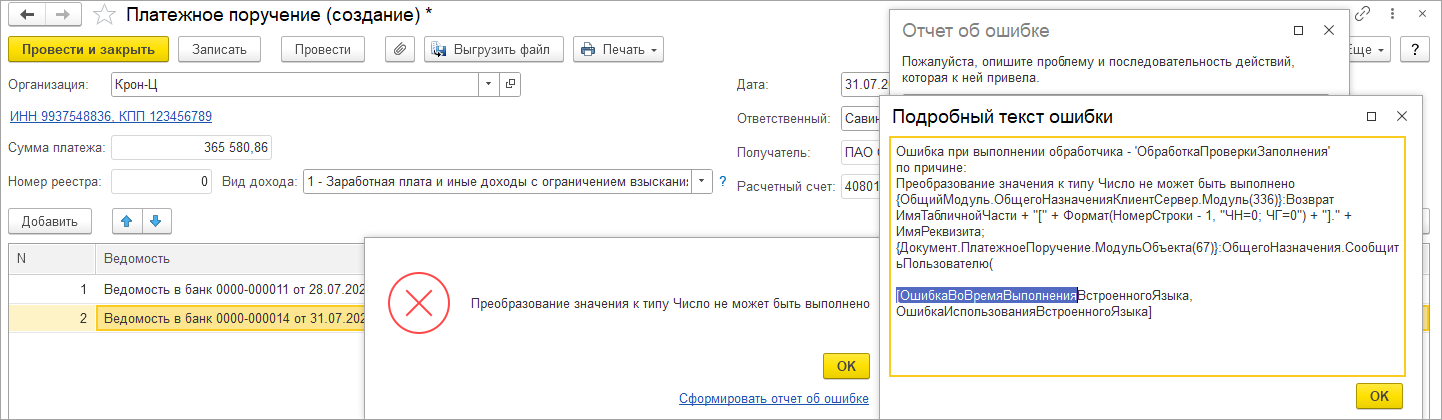The width and height of the screenshot is (1442, 420).
Task: Click the Вид дохода value field
Action: [496, 181]
